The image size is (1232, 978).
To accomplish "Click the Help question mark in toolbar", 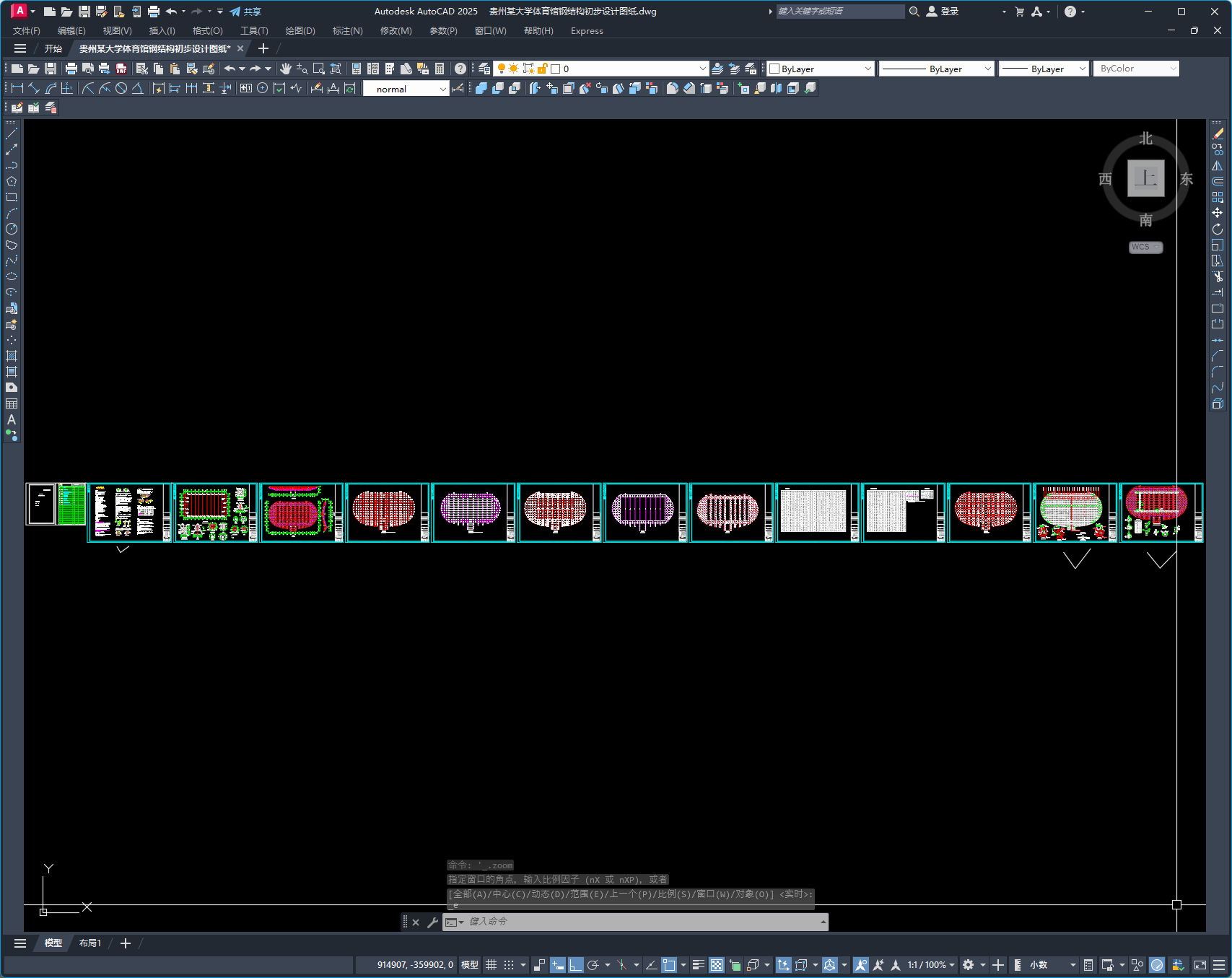I will point(460,69).
